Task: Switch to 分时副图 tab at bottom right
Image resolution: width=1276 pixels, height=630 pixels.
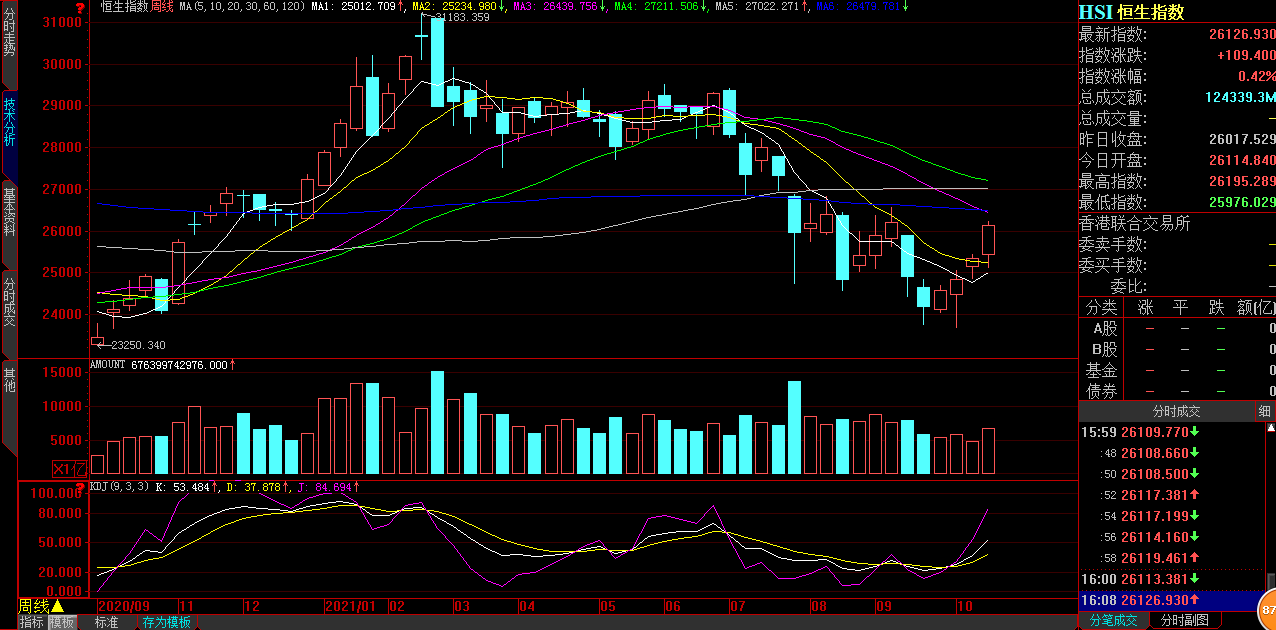Action: 1184,620
